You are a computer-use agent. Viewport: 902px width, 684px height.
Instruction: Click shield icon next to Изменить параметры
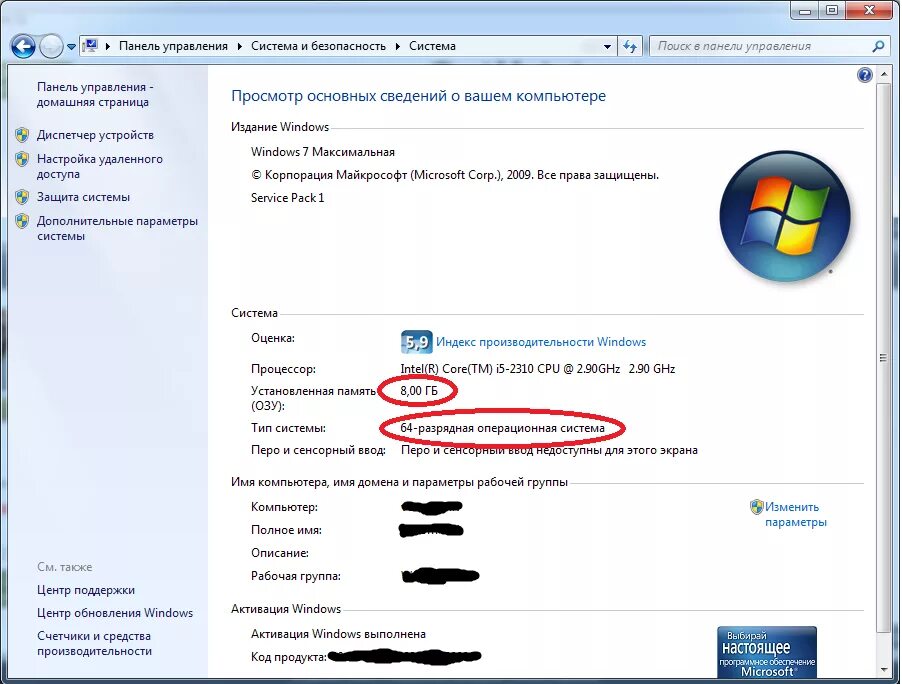tap(756, 507)
